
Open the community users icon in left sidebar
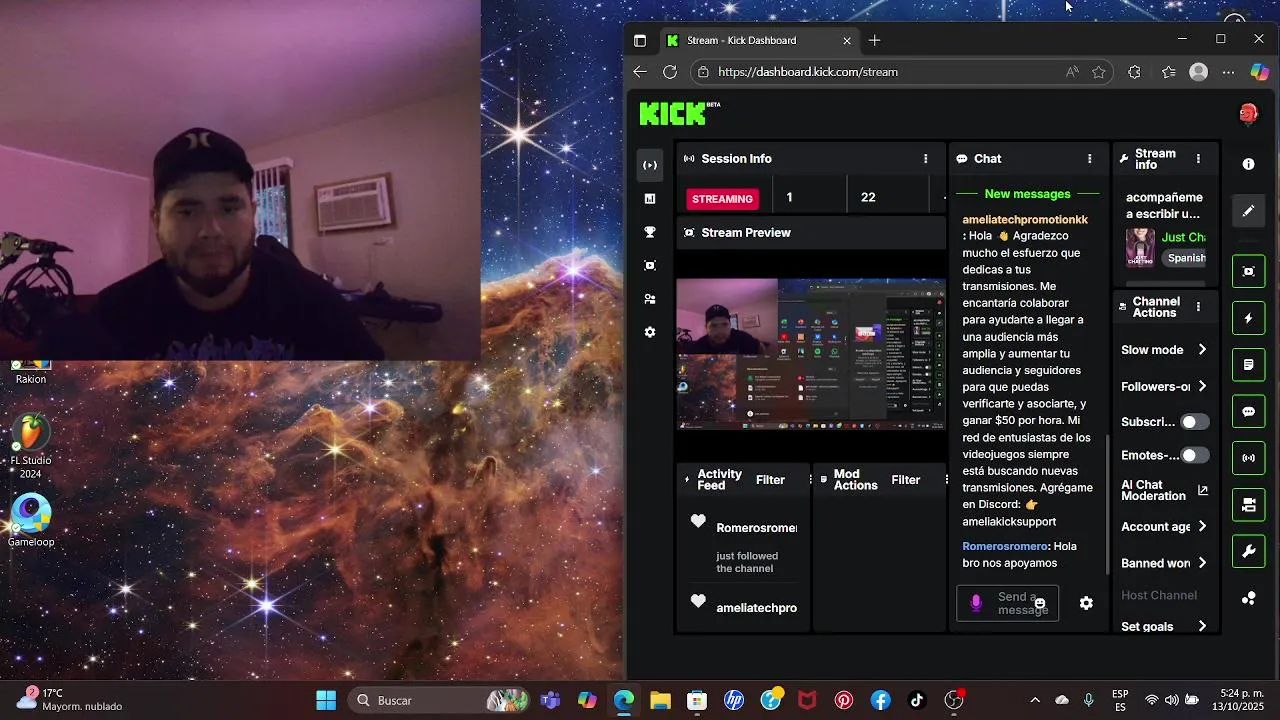pos(650,299)
